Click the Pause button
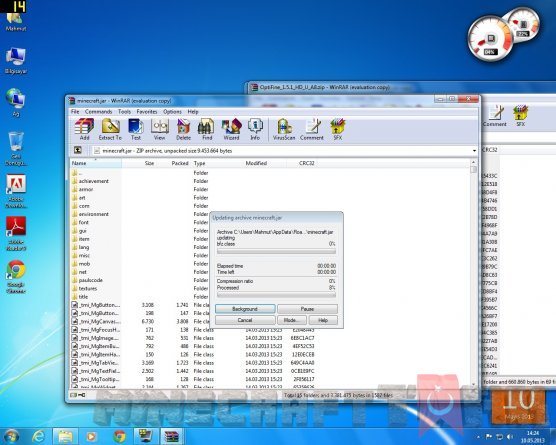556x445 pixels. 307,309
